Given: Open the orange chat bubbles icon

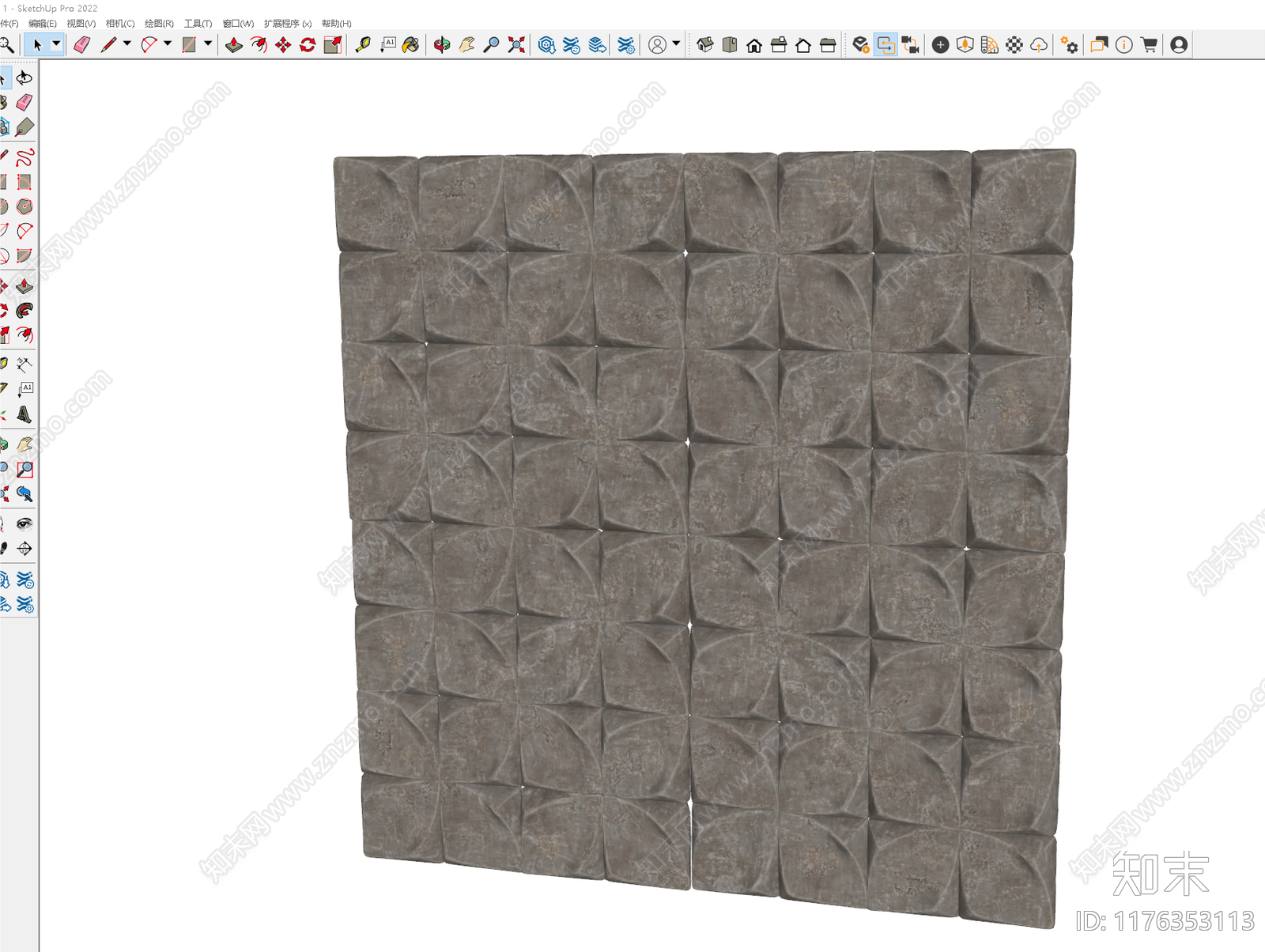Looking at the screenshot, I should 1099,45.
